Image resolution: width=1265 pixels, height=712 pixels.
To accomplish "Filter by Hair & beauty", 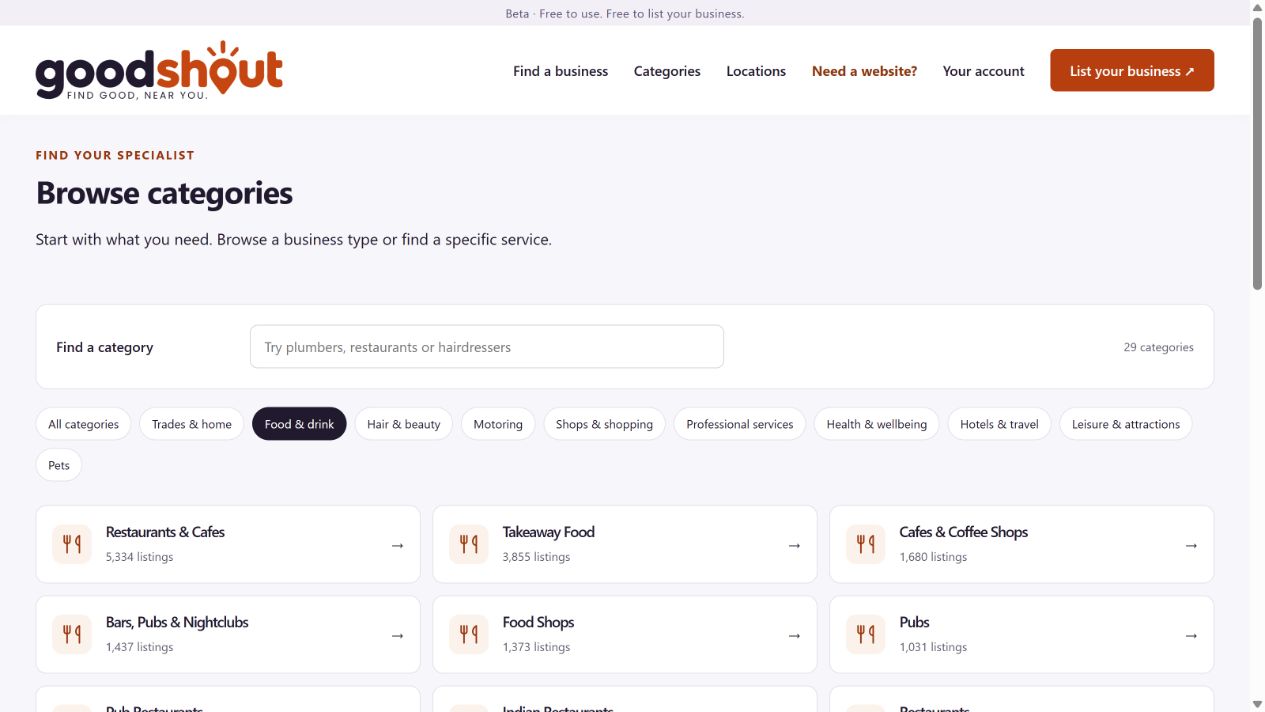I will (404, 424).
